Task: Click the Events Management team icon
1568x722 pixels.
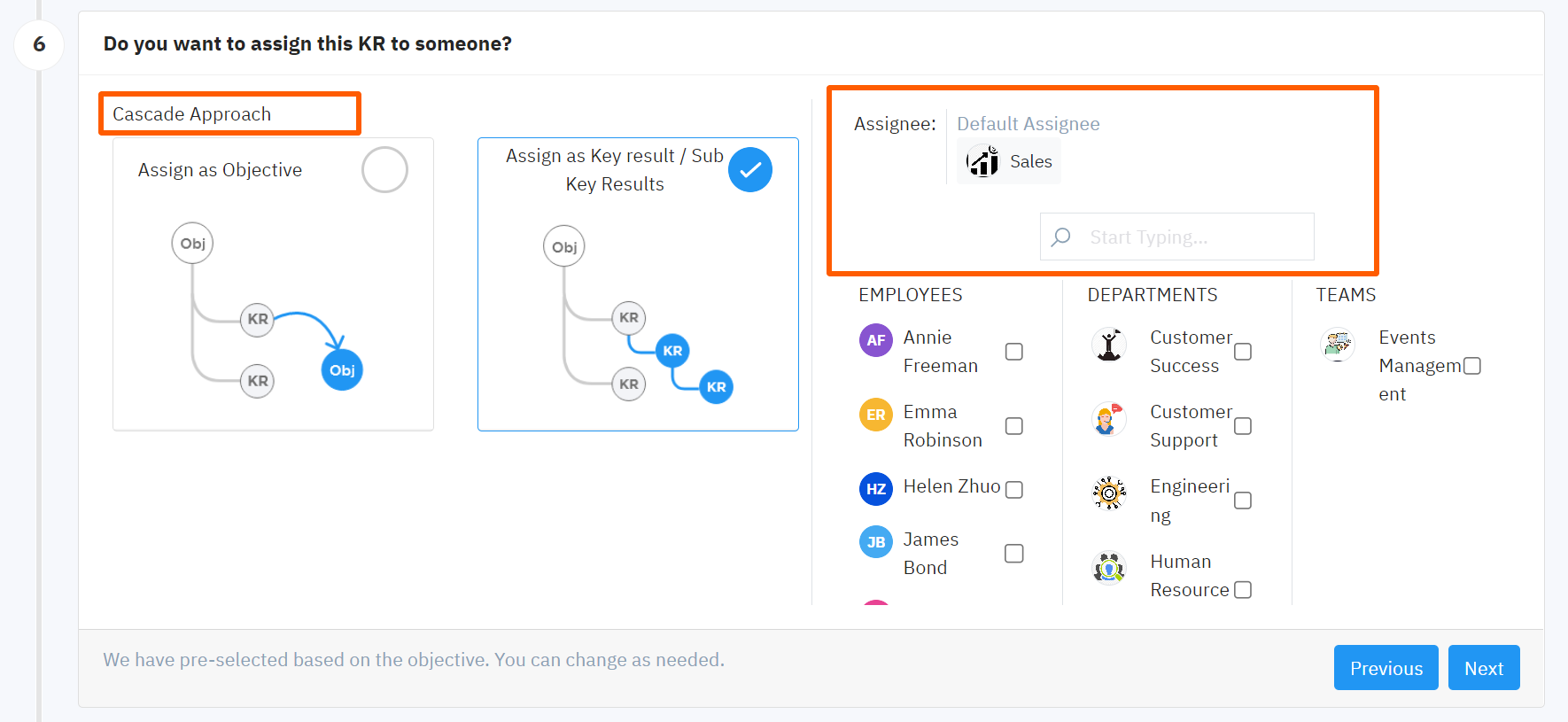Action: [1337, 345]
